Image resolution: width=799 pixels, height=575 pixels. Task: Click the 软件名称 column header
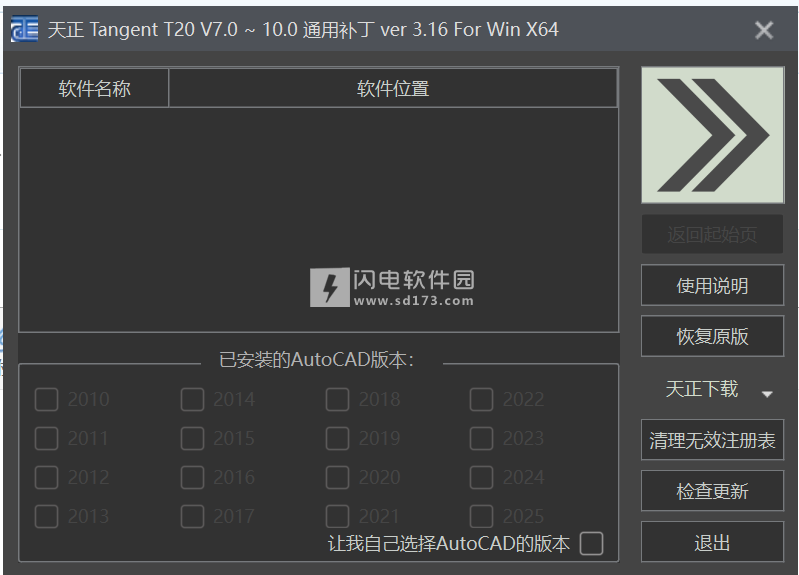pyautogui.click(x=94, y=89)
